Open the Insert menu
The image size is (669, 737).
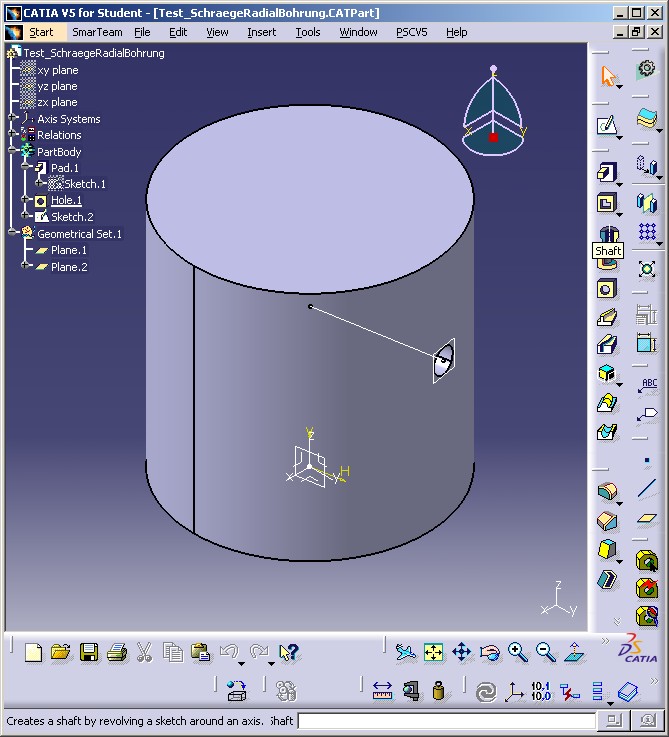(x=261, y=32)
